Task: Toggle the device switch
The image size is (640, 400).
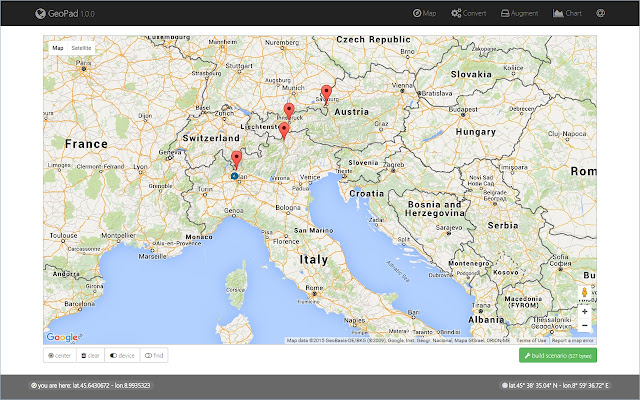Action: pos(122,356)
